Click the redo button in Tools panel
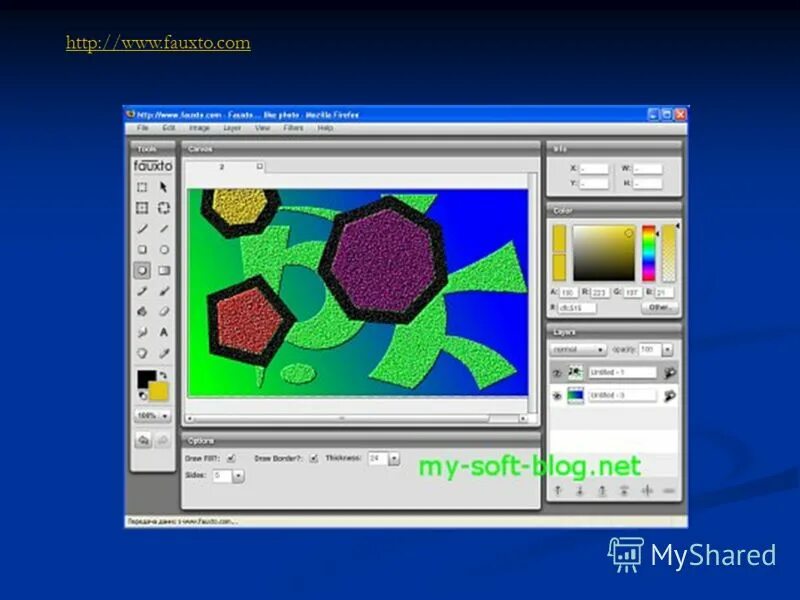The width and height of the screenshot is (800, 600). tap(162, 440)
